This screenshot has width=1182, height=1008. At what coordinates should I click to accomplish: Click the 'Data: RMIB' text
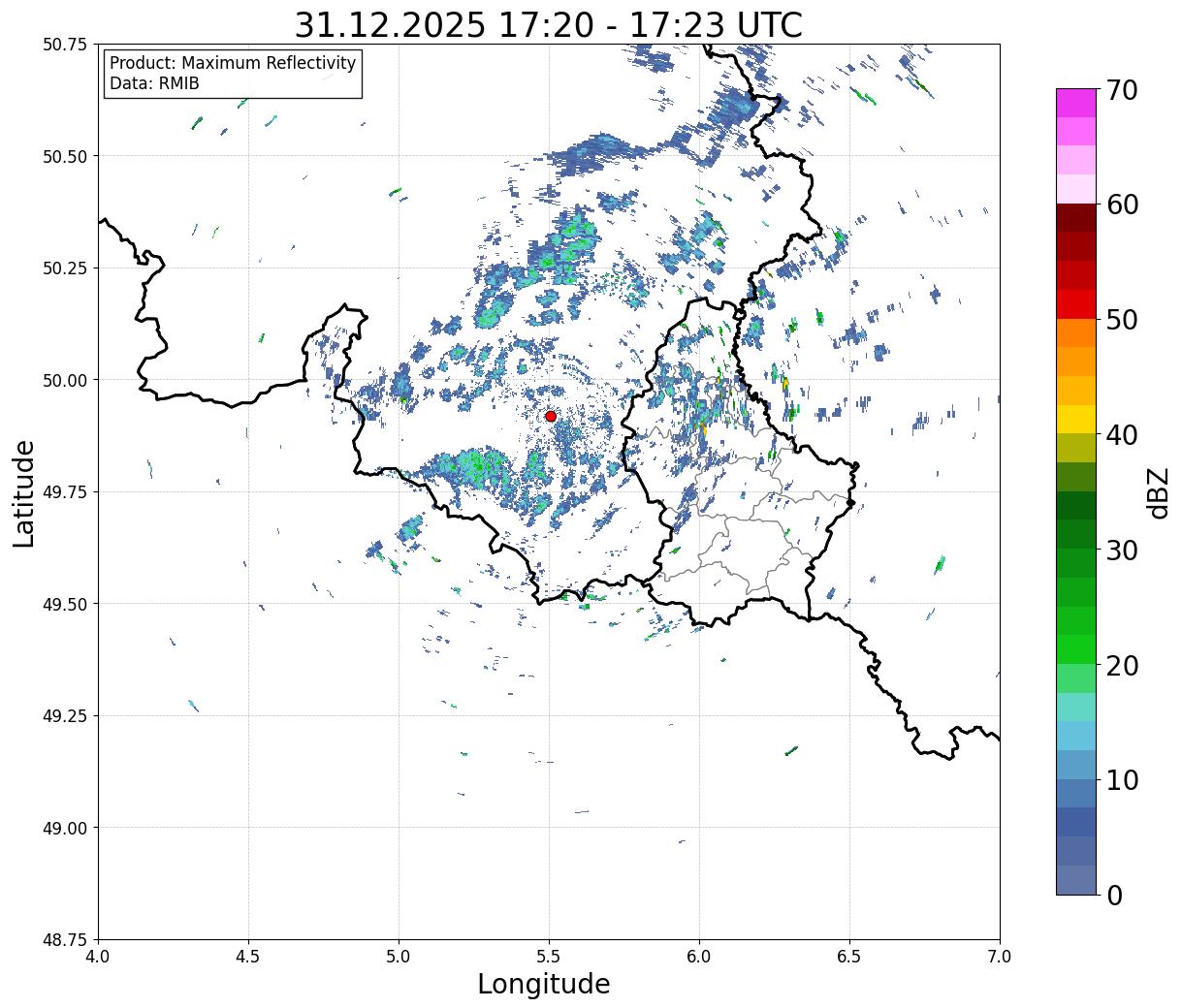(154, 83)
